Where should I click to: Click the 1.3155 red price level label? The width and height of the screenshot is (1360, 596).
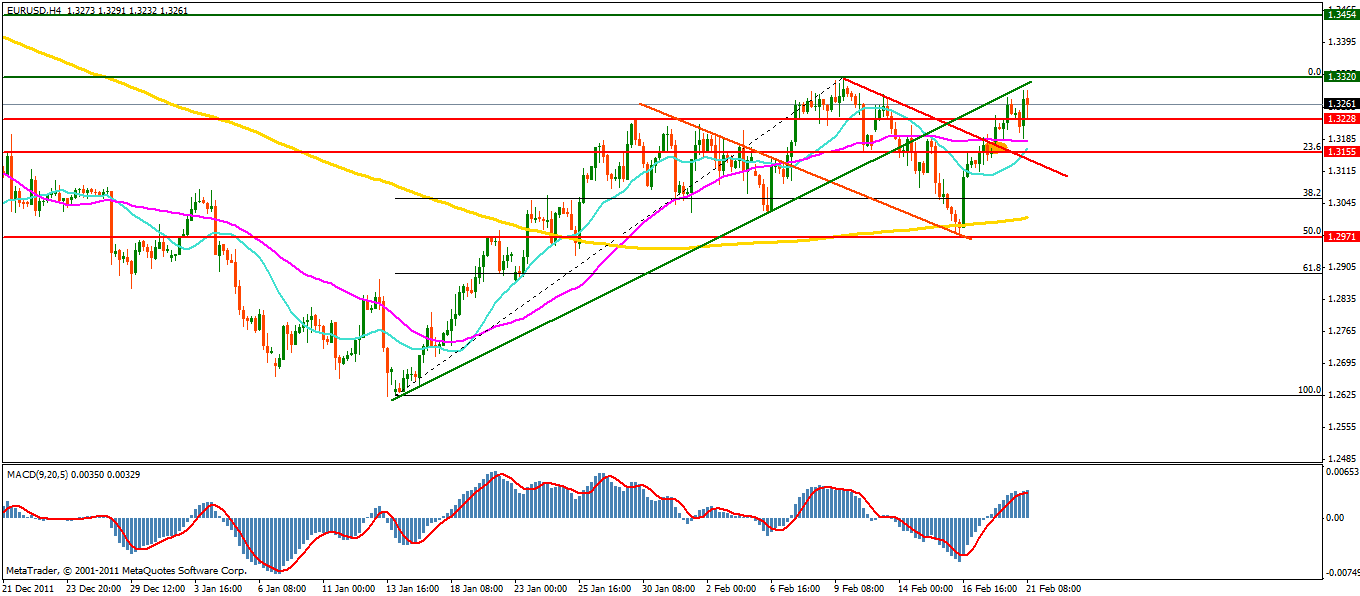click(1339, 151)
